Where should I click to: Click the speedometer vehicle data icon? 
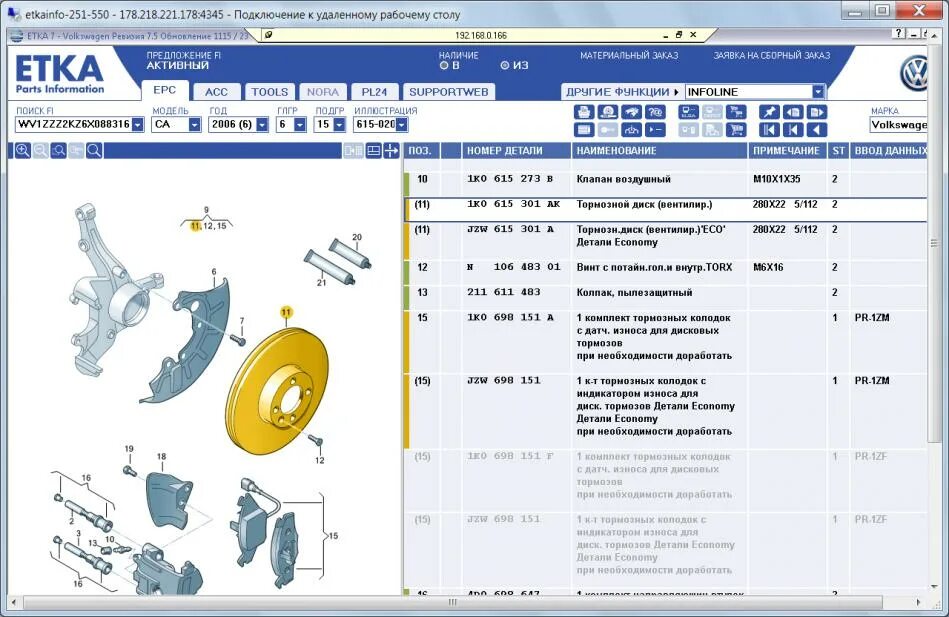coord(608,112)
